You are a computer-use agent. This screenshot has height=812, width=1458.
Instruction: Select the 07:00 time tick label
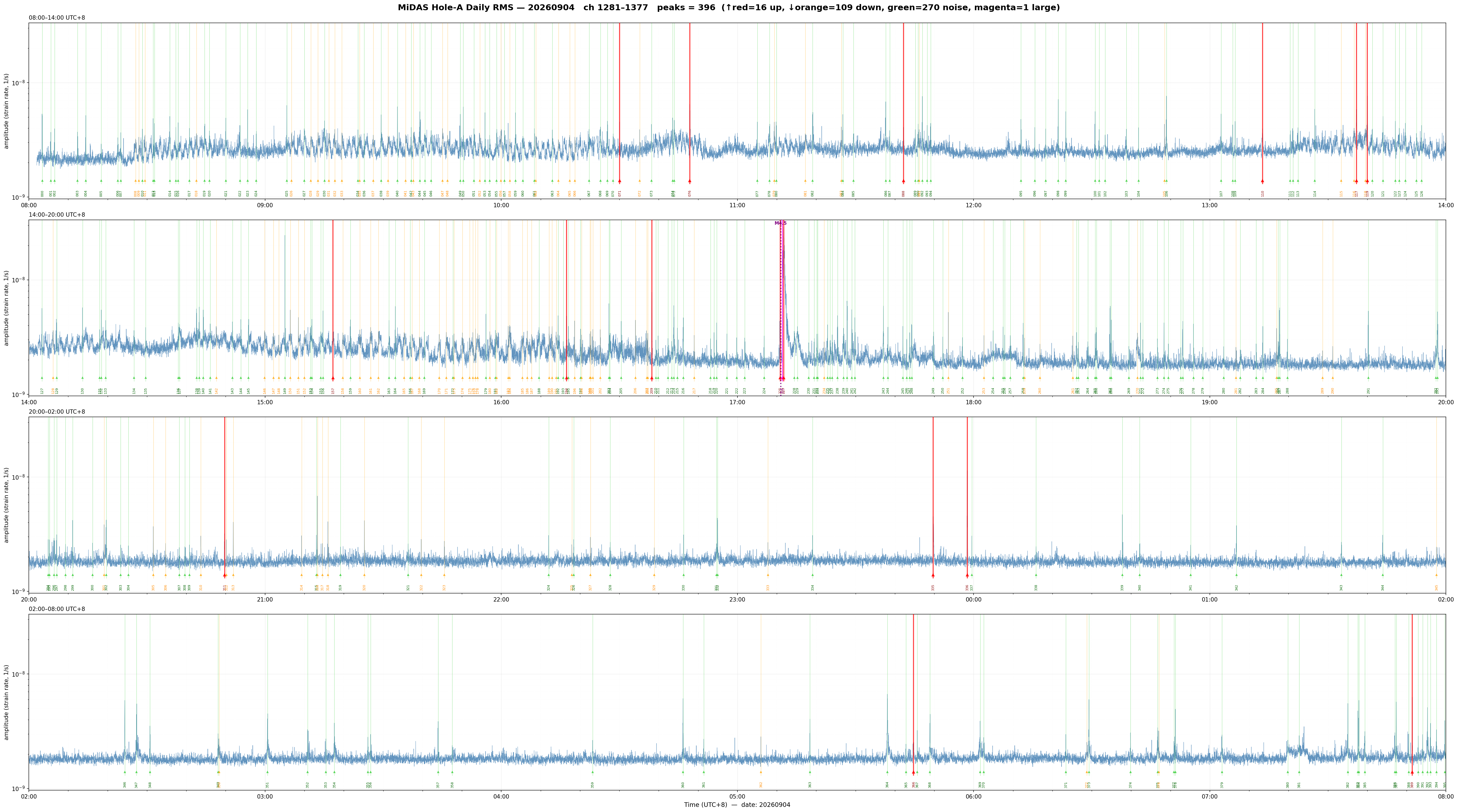pyautogui.click(x=1210, y=797)
